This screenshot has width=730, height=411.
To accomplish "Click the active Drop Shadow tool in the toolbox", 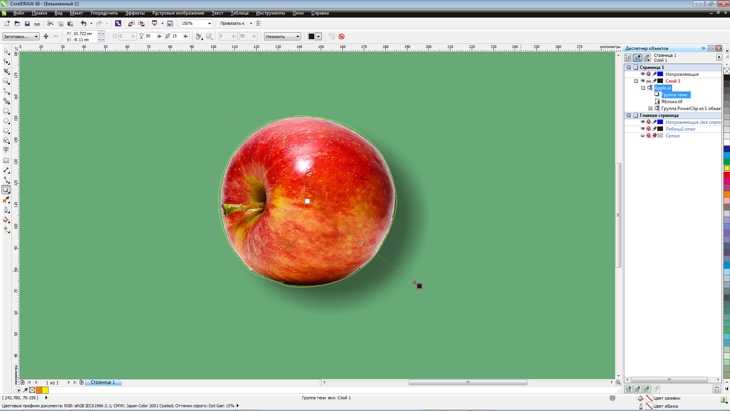I will click(x=6, y=190).
